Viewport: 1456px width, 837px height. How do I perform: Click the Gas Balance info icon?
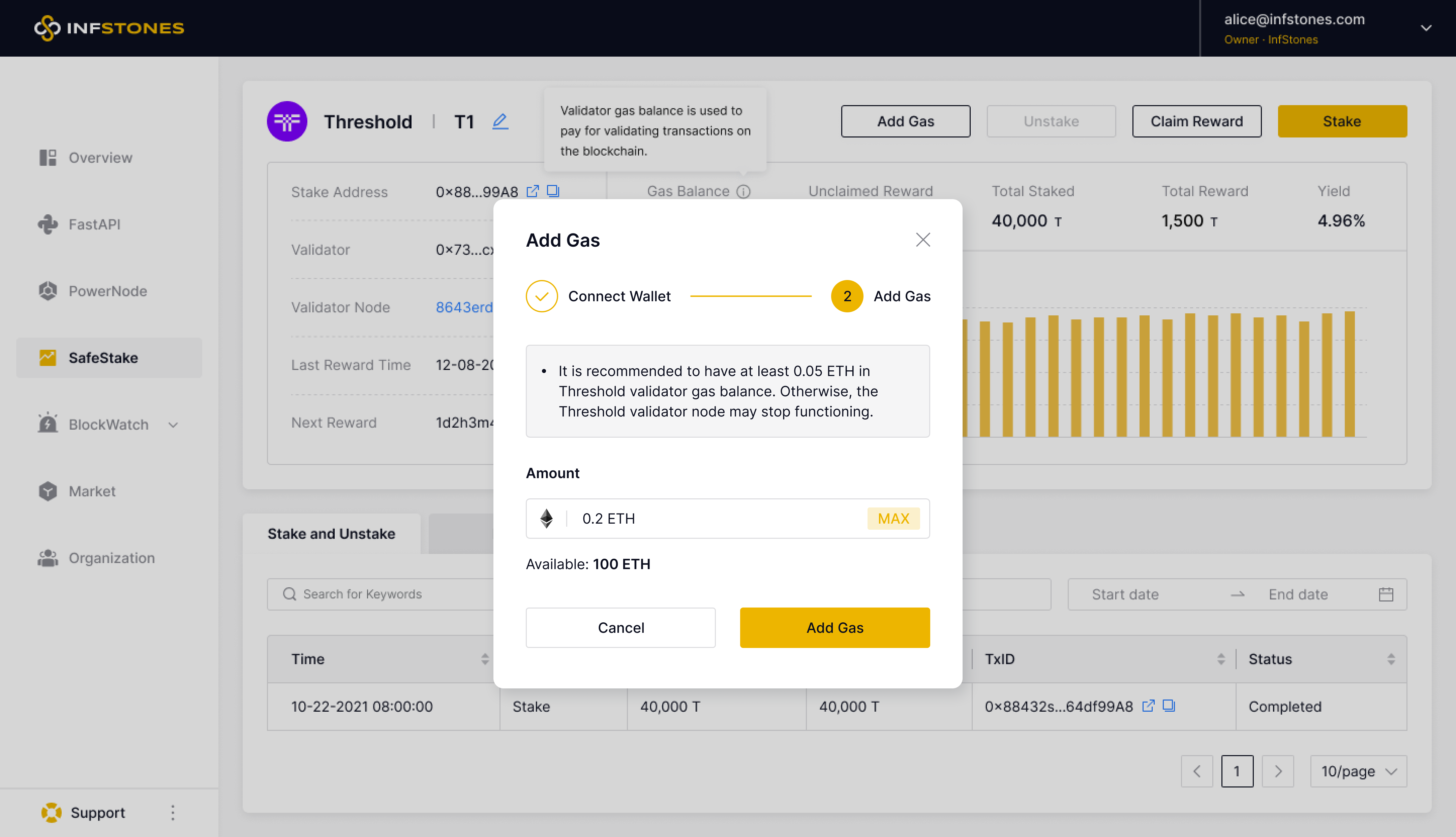click(743, 191)
